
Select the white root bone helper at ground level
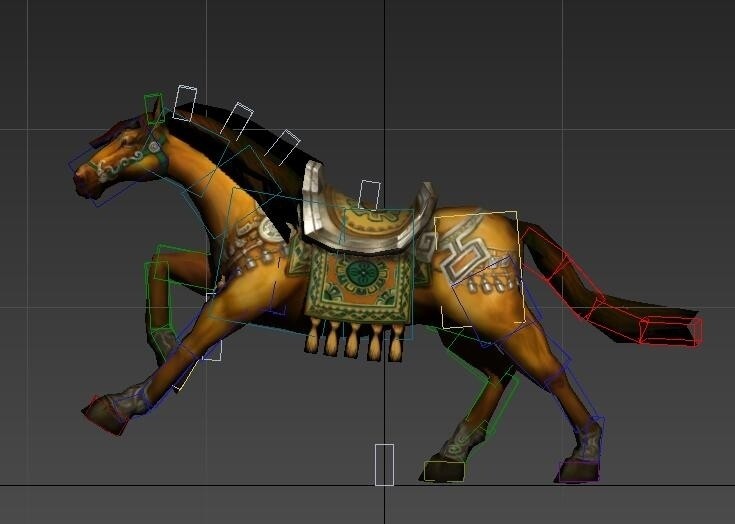click(x=384, y=464)
